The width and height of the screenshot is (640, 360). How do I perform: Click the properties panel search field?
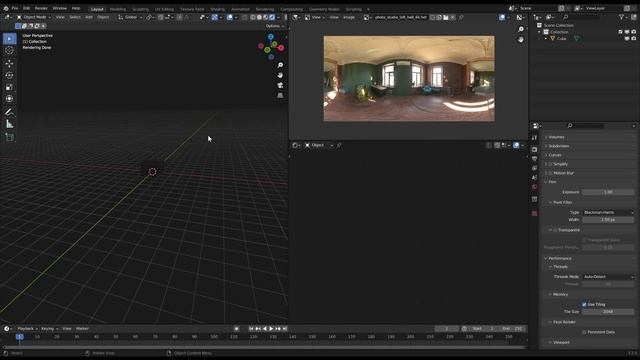tap(585, 126)
